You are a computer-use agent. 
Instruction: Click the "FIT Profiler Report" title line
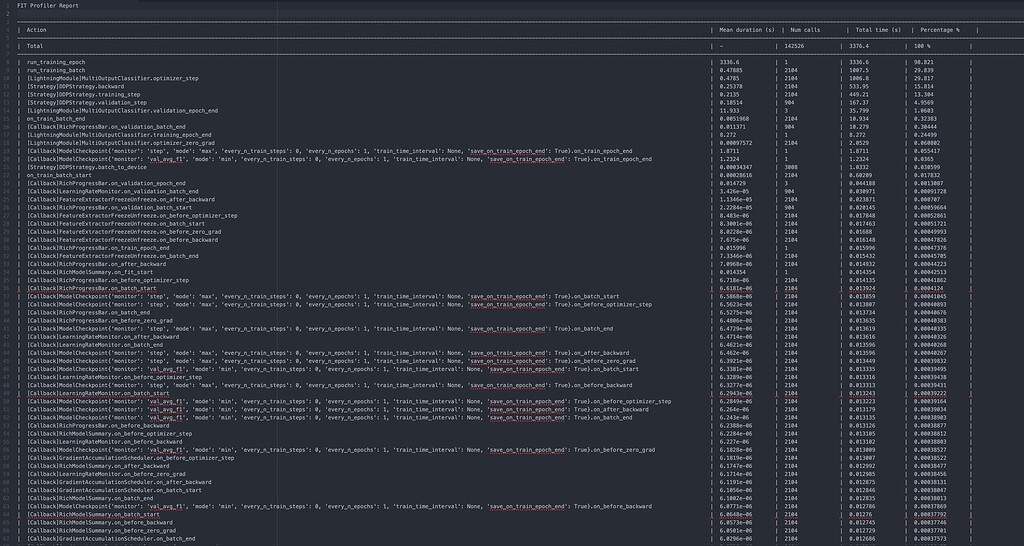pyautogui.click(x=50, y=5)
